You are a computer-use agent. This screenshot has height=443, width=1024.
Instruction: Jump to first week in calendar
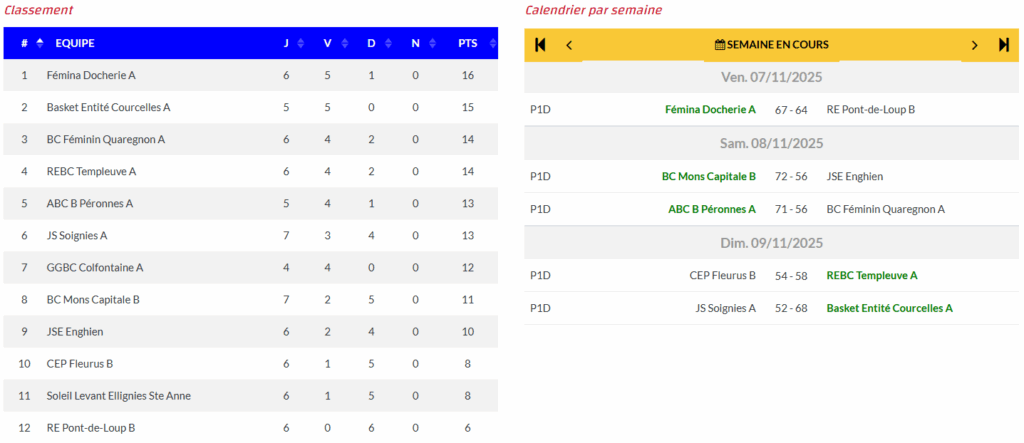coord(541,45)
